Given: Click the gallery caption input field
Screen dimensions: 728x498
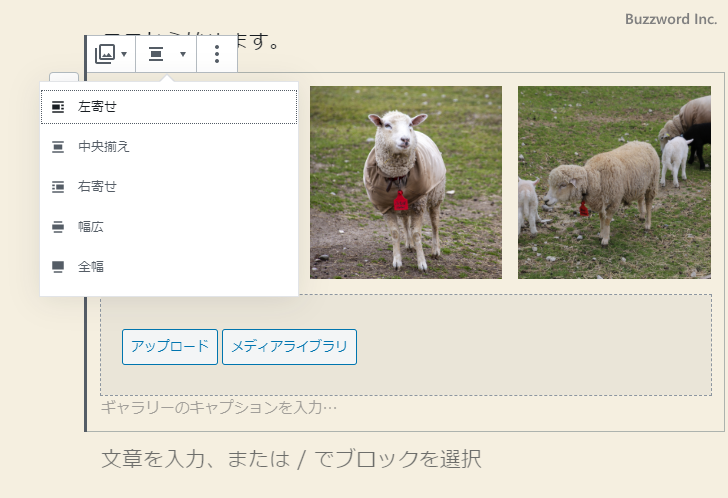Looking at the screenshot, I should (x=219, y=408).
